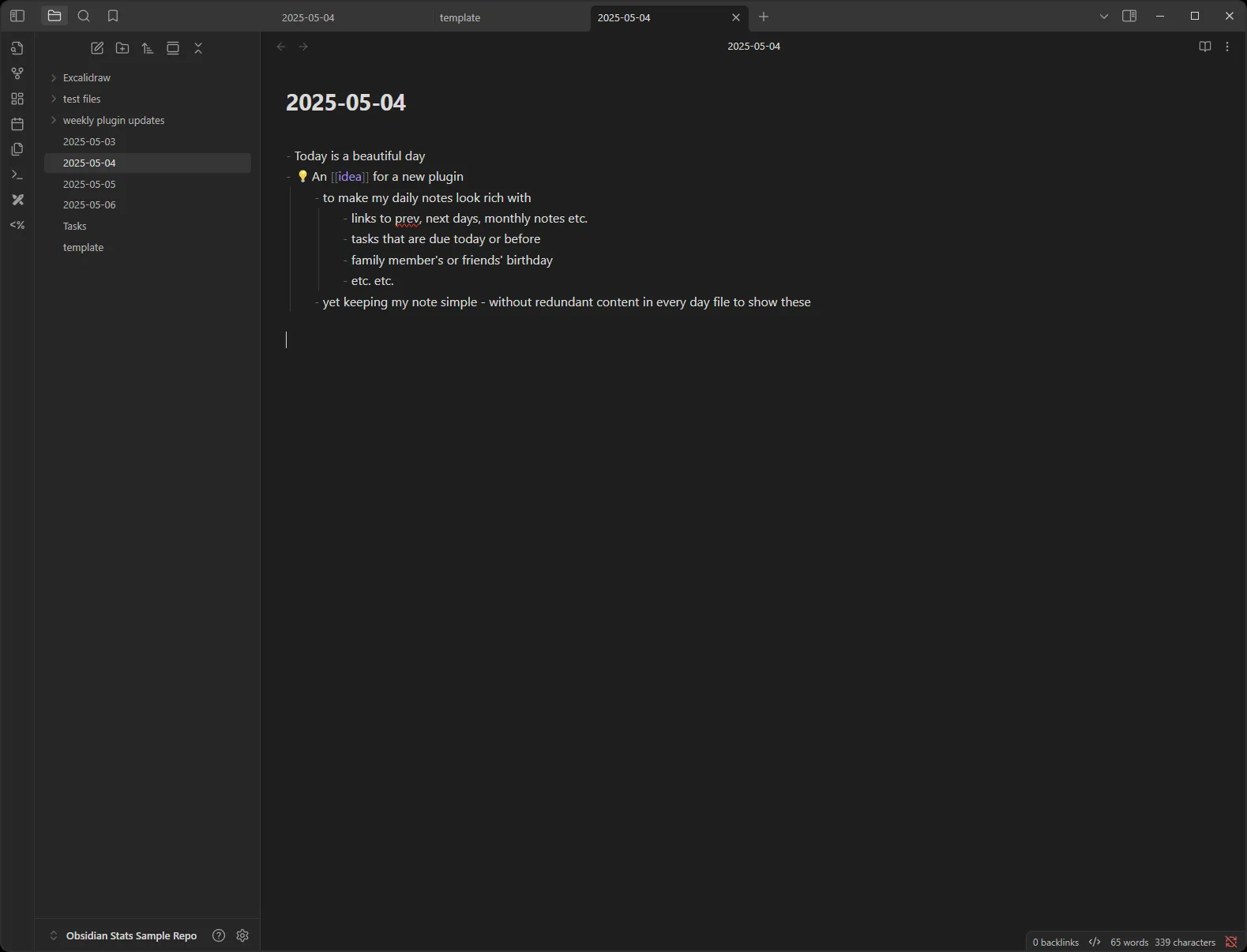Open tab list dropdown arrow

(1104, 17)
